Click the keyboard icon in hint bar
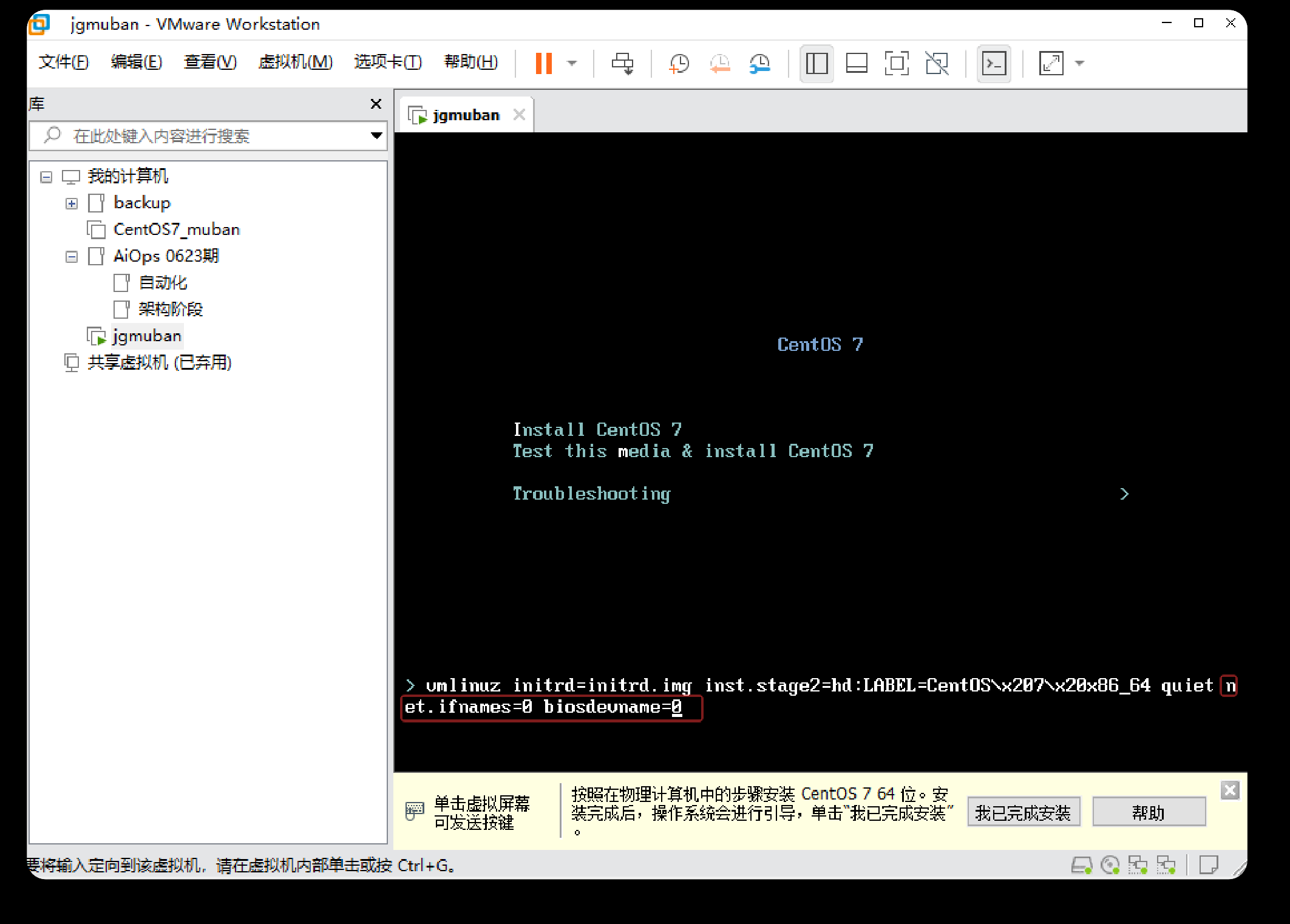Screen dimensions: 1290x924 point(415,812)
